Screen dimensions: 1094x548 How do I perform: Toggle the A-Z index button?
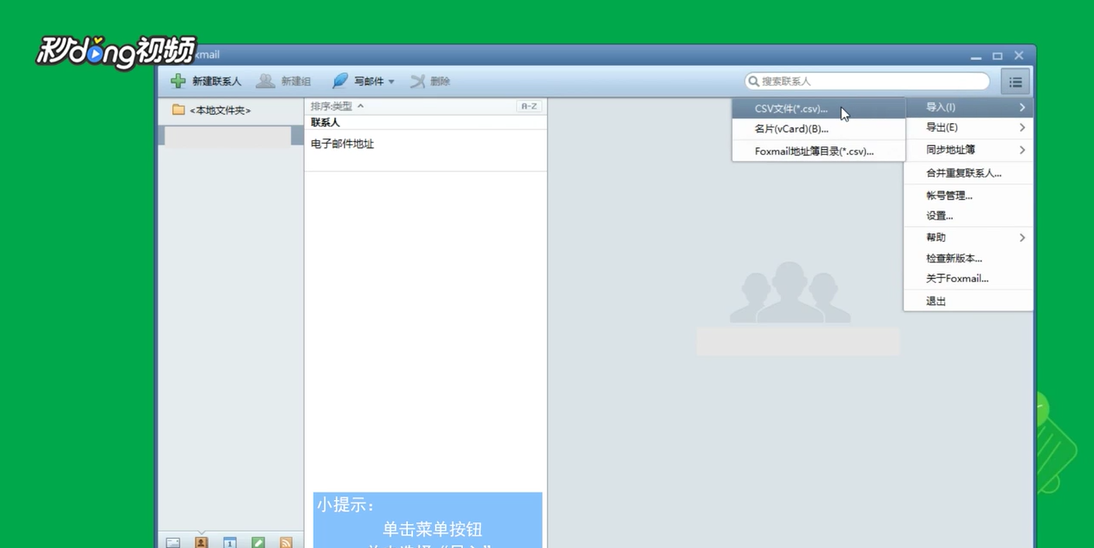pyautogui.click(x=529, y=106)
